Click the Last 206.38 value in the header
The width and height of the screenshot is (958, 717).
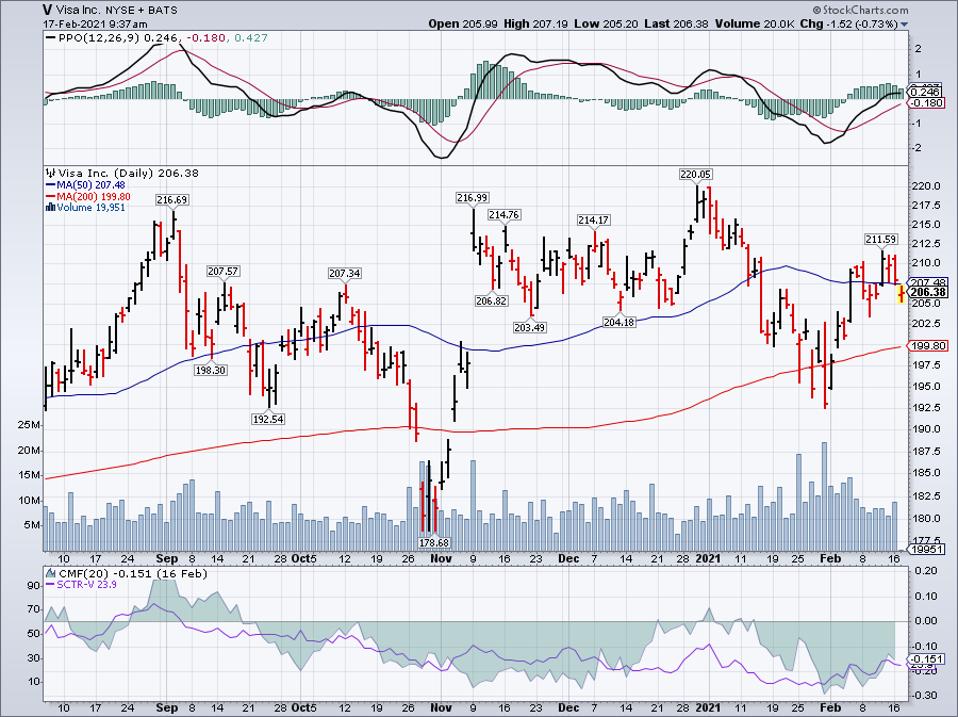click(x=676, y=24)
